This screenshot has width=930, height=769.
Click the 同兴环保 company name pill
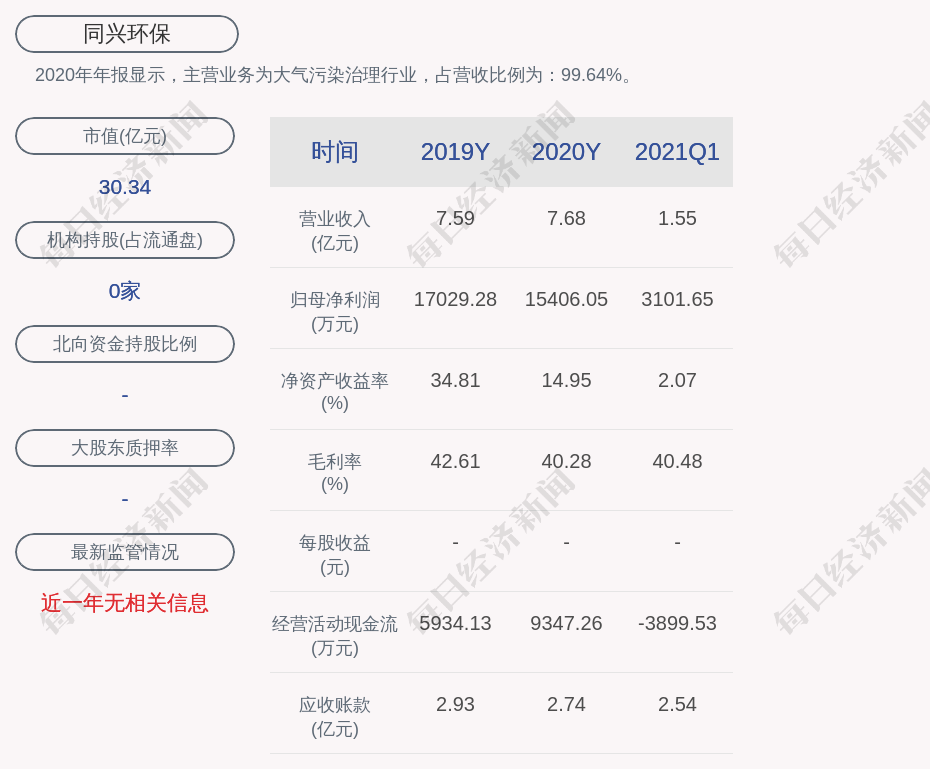point(127,34)
